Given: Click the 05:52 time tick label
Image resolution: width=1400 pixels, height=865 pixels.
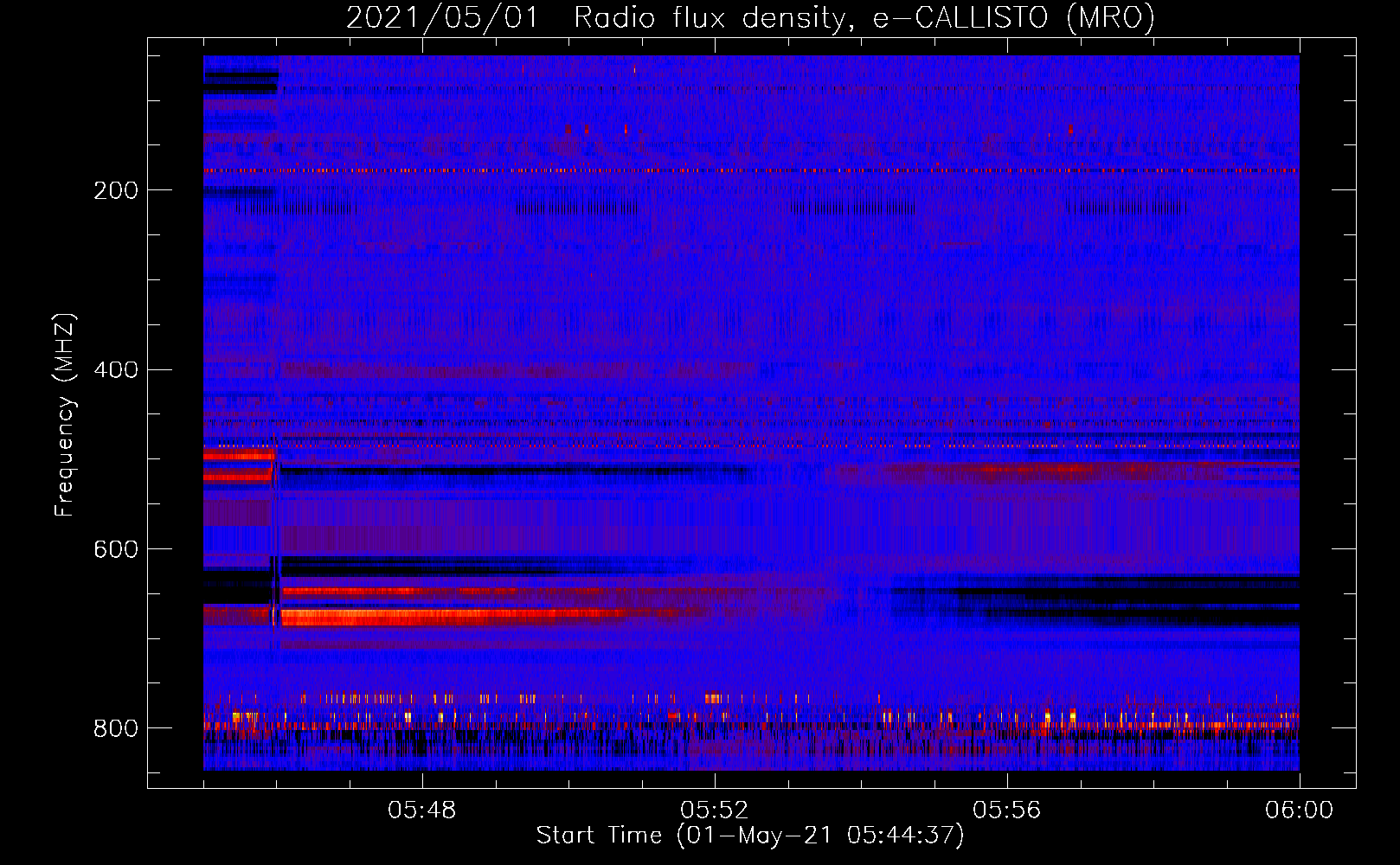Looking at the screenshot, I should click(x=715, y=811).
